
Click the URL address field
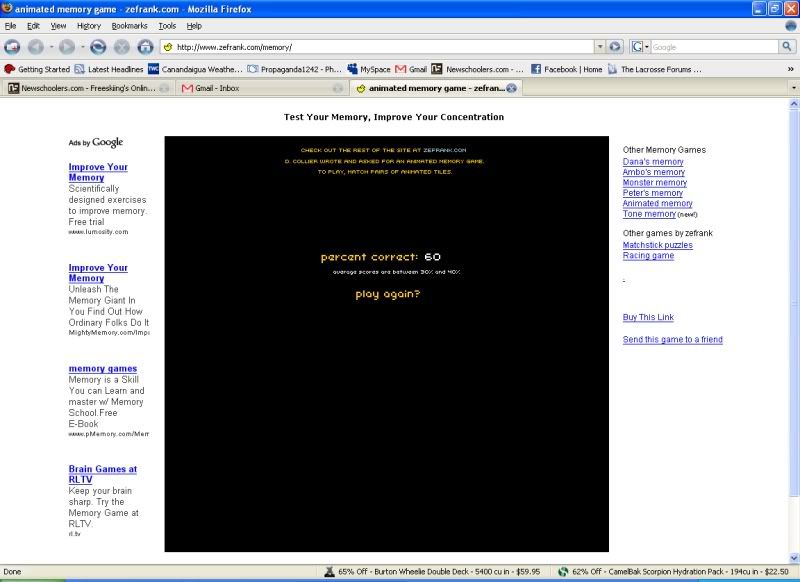378,47
